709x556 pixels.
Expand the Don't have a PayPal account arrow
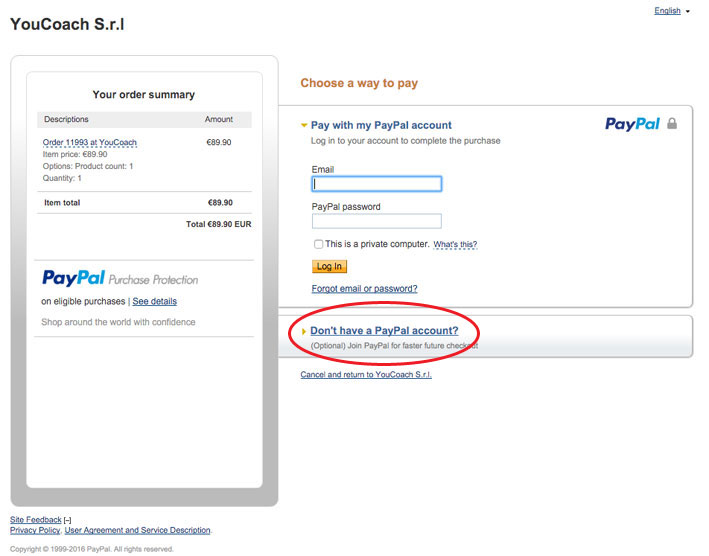[x=304, y=331]
